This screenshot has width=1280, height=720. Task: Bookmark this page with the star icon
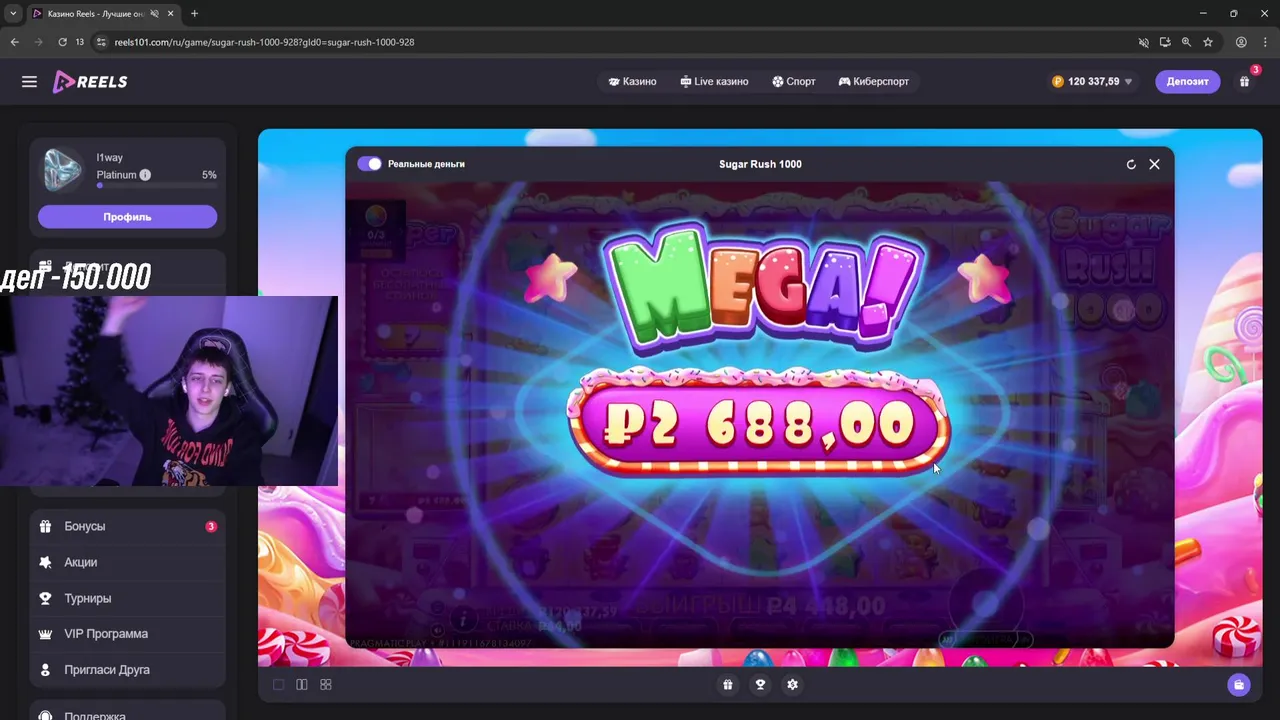(1208, 42)
